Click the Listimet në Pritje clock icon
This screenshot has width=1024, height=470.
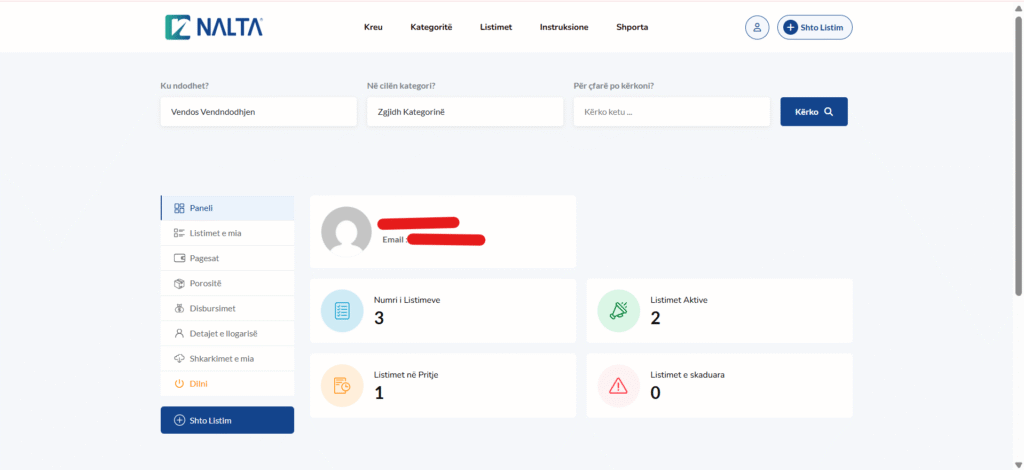tap(342, 385)
